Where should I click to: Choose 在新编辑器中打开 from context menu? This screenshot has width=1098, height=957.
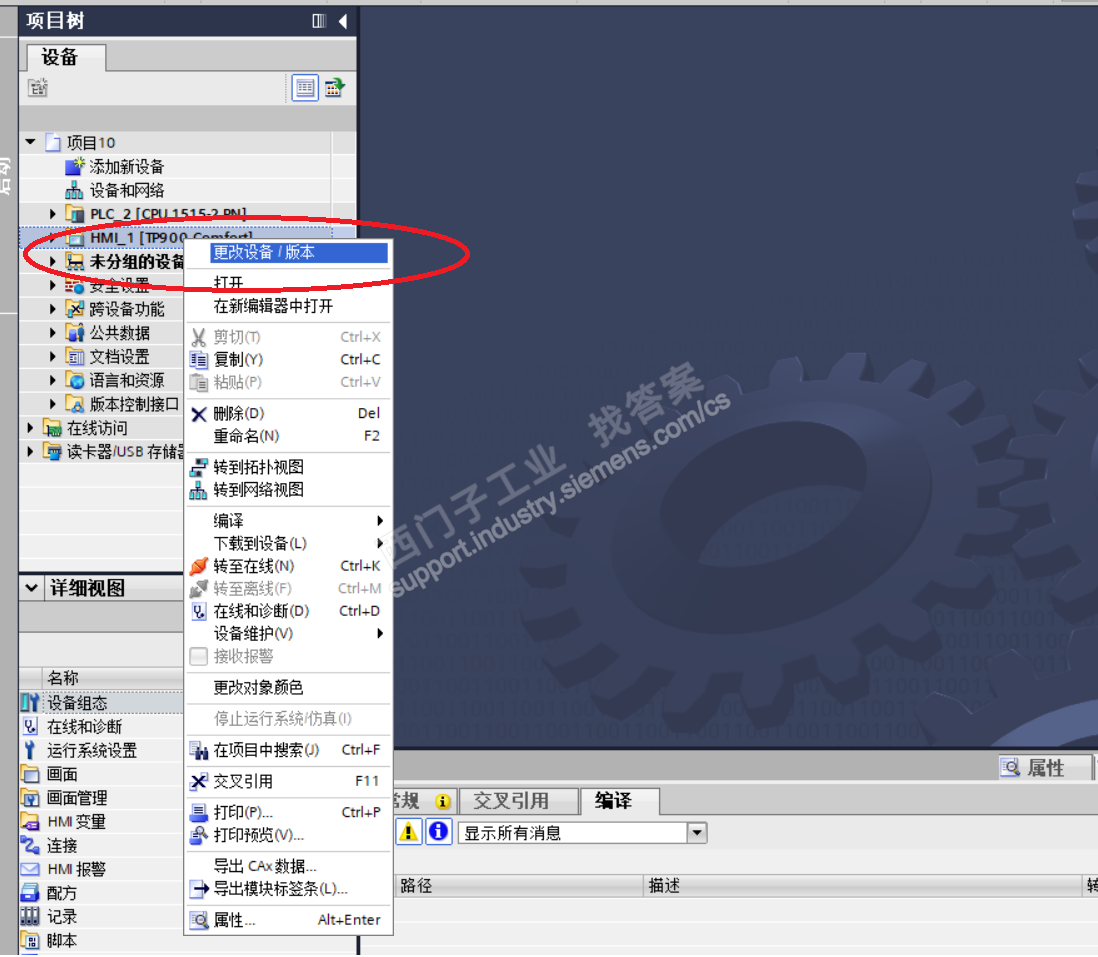pyautogui.click(x=273, y=306)
